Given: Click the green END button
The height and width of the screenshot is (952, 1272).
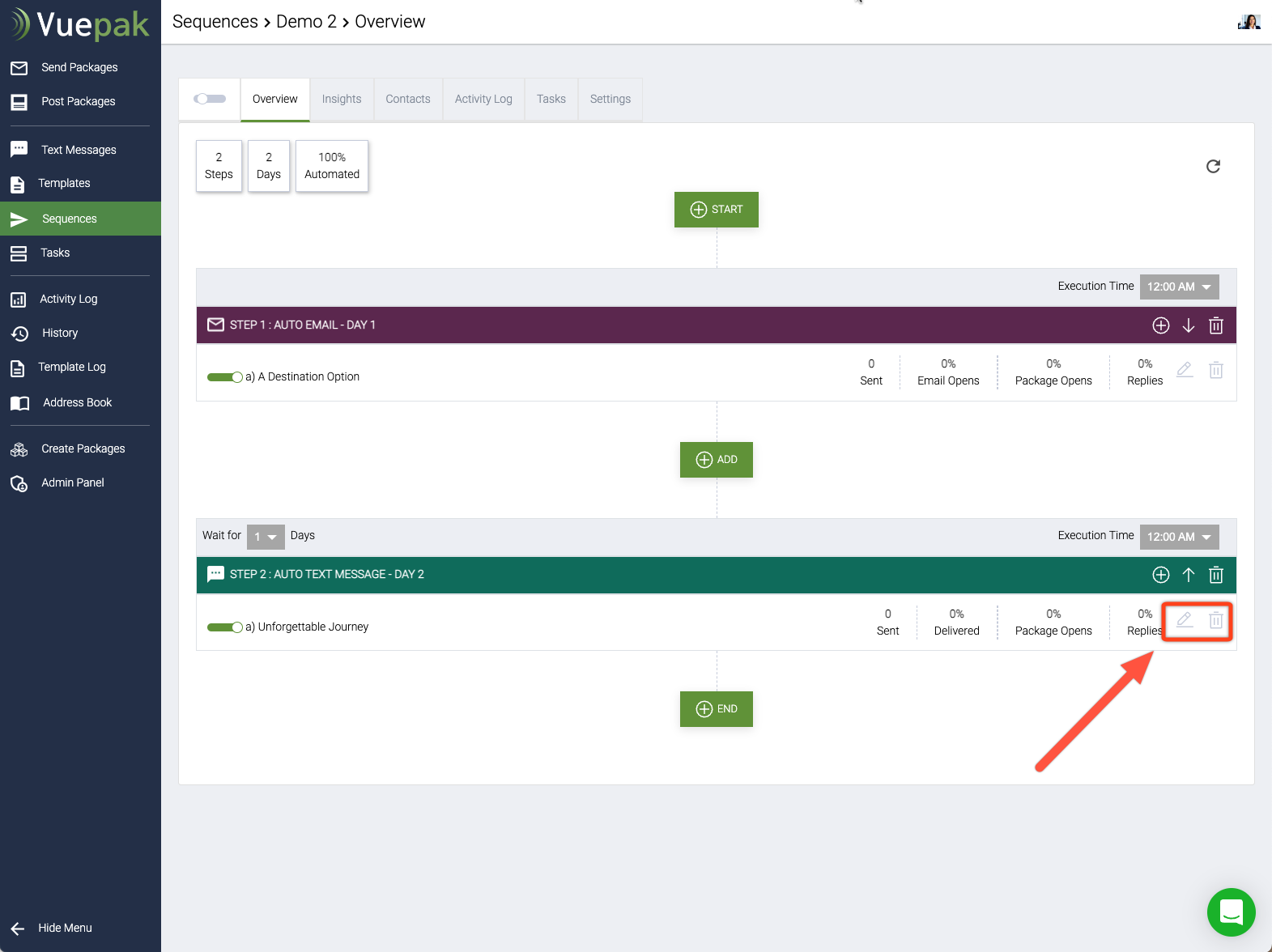Looking at the screenshot, I should [717, 709].
